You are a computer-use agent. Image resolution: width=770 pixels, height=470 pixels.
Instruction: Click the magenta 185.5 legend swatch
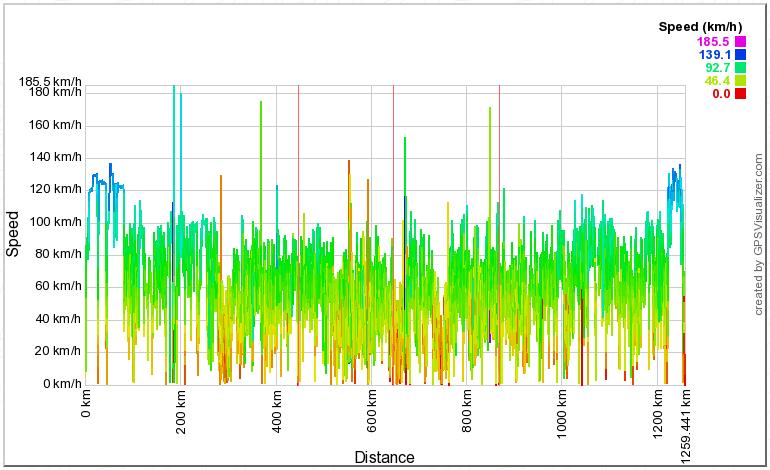740,42
